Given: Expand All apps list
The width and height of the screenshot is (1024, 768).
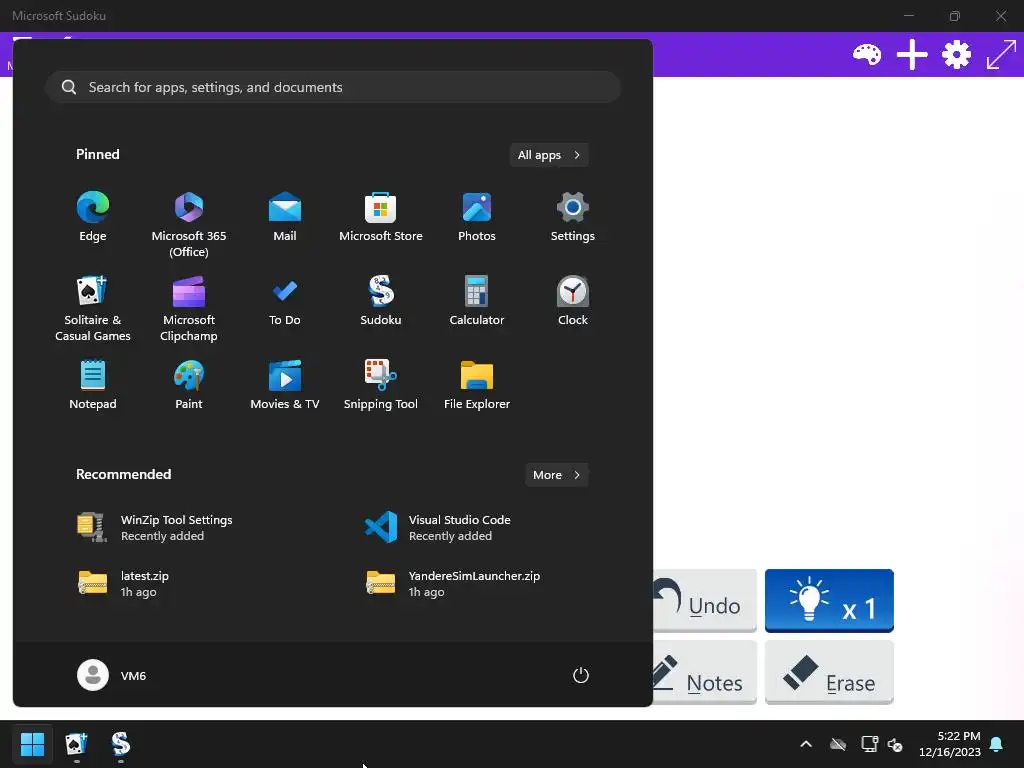Looking at the screenshot, I should [x=549, y=155].
